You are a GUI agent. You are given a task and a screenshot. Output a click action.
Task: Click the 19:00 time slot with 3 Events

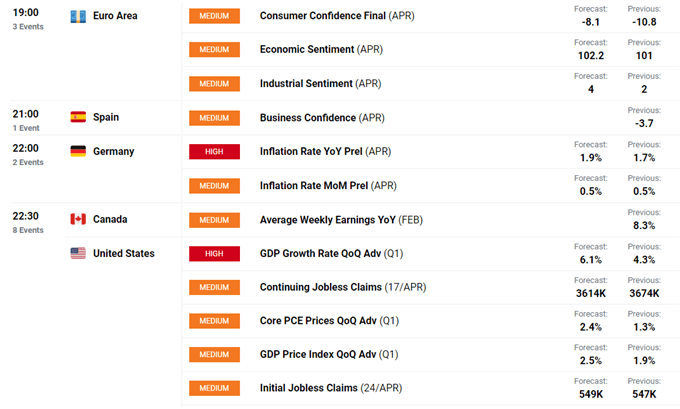(28, 19)
